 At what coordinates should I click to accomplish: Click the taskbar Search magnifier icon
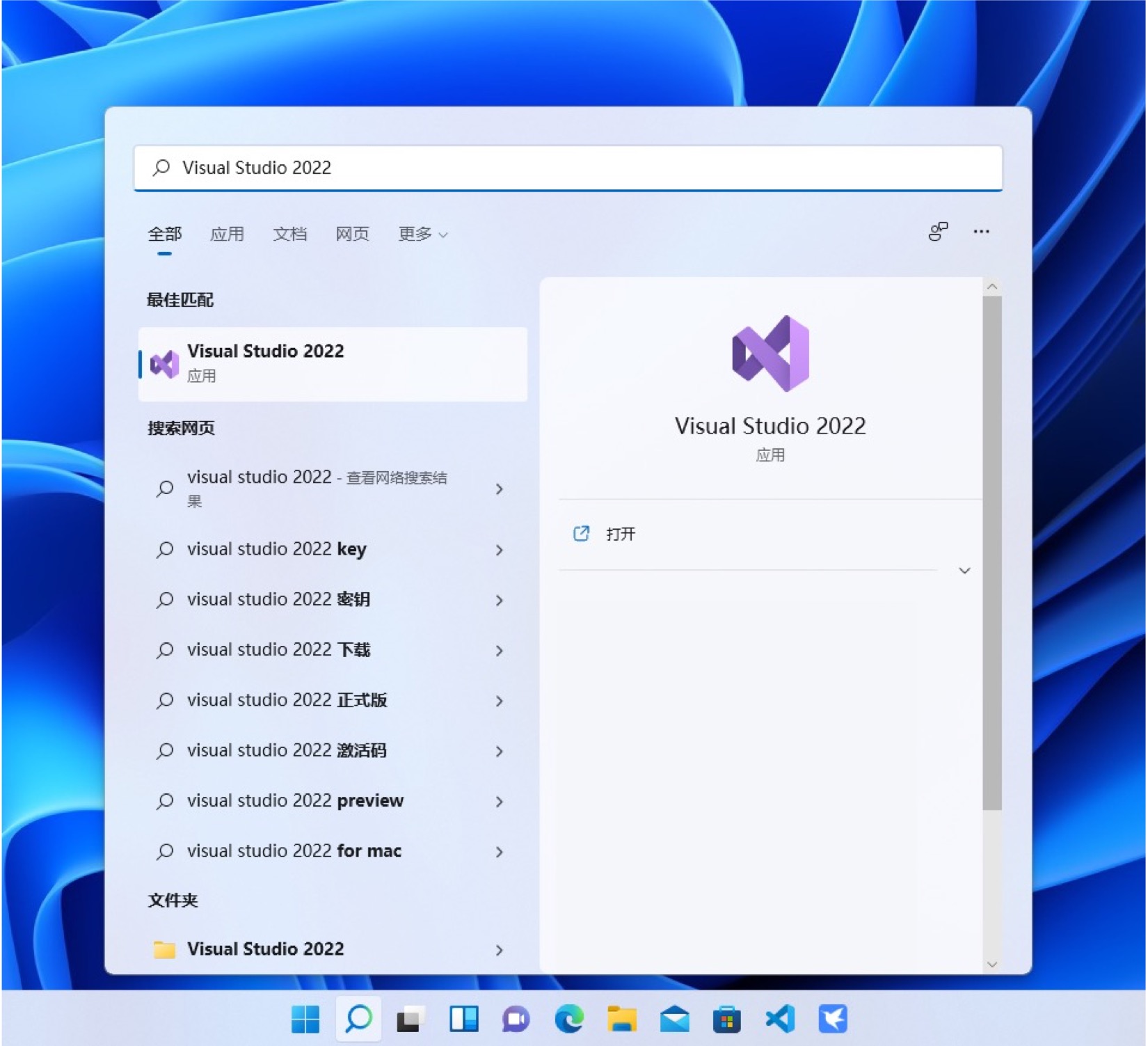pos(359,1019)
